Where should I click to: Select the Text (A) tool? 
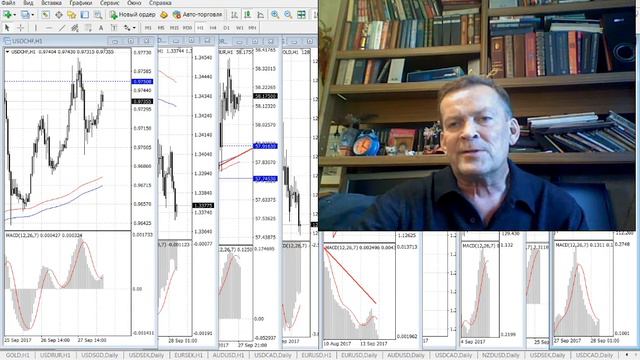[x=101, y=28]
